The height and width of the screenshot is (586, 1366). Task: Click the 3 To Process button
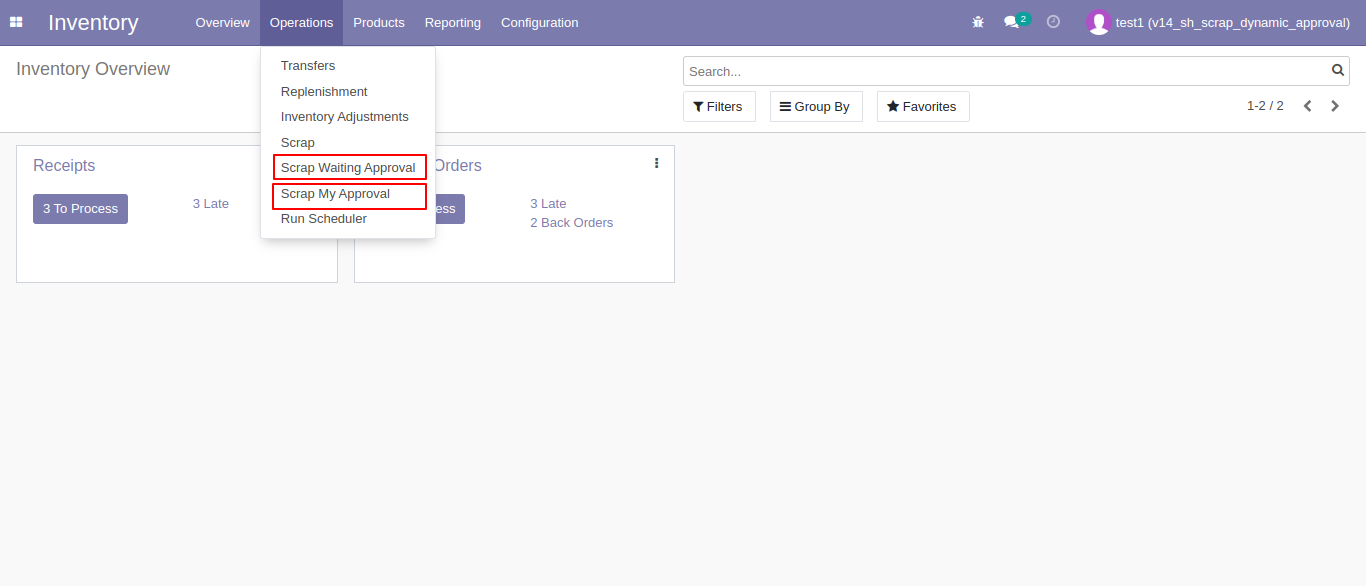[80, 209]
